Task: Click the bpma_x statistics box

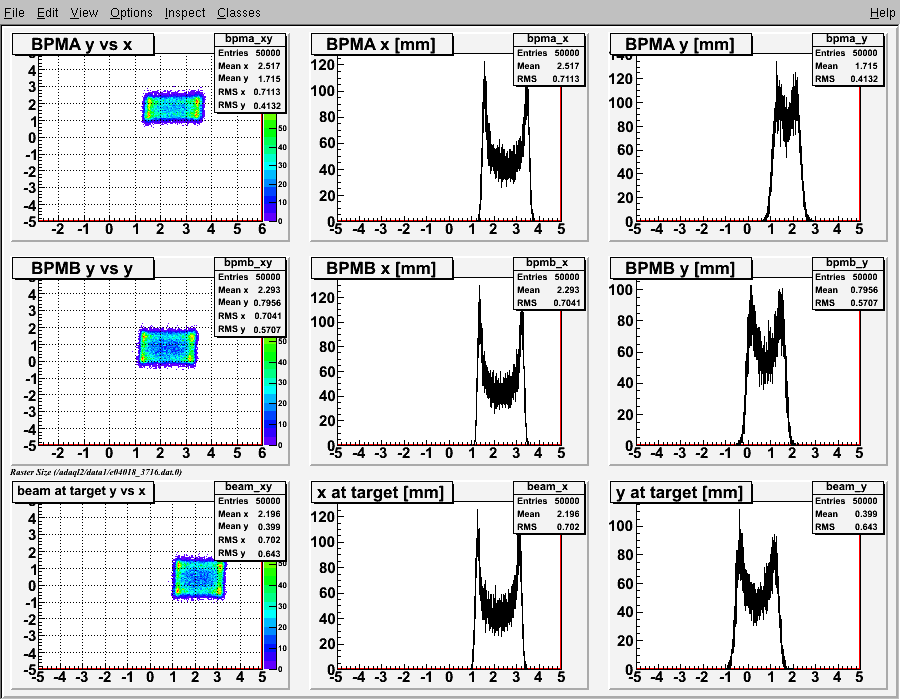Action: (549, 59)
